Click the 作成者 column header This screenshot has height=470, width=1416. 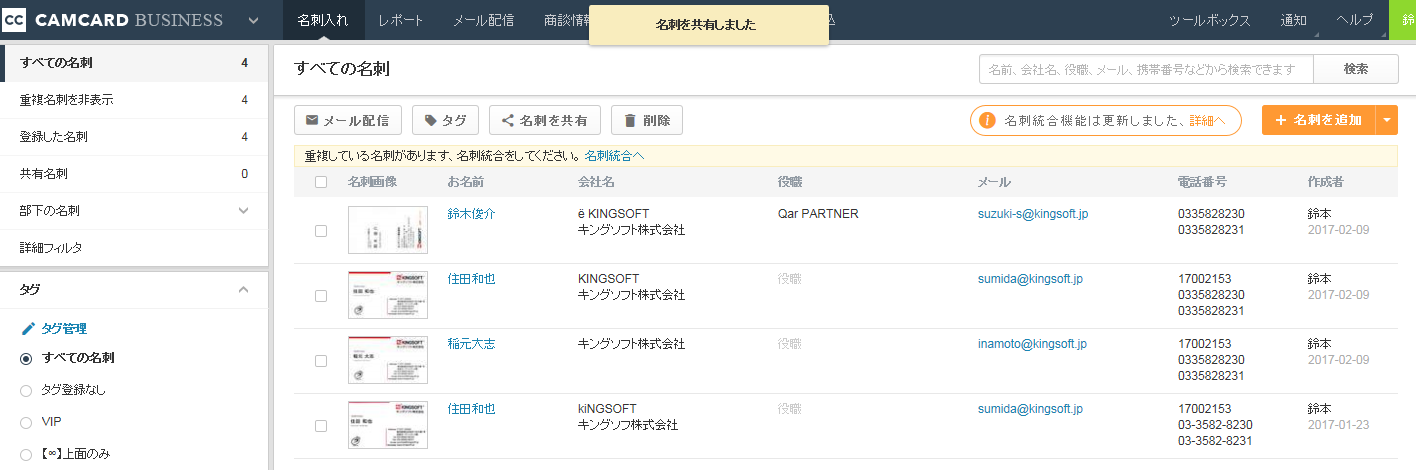[x=1325, y=182]
